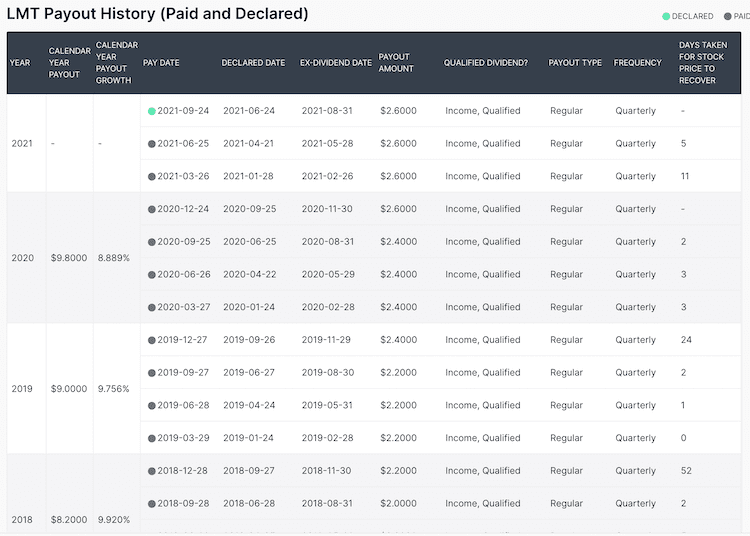Click the paid dot beside 2019-06-28

click(152, 406)
